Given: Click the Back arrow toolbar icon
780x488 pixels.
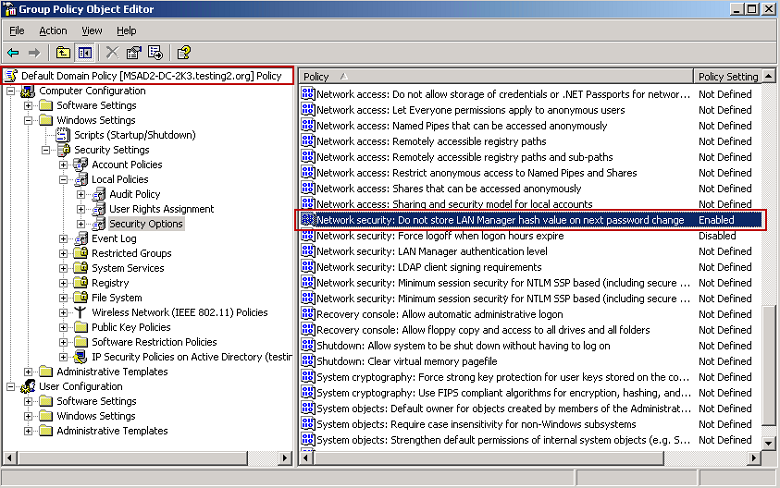Looking at the screenshot, I should (x=13, y=52).
